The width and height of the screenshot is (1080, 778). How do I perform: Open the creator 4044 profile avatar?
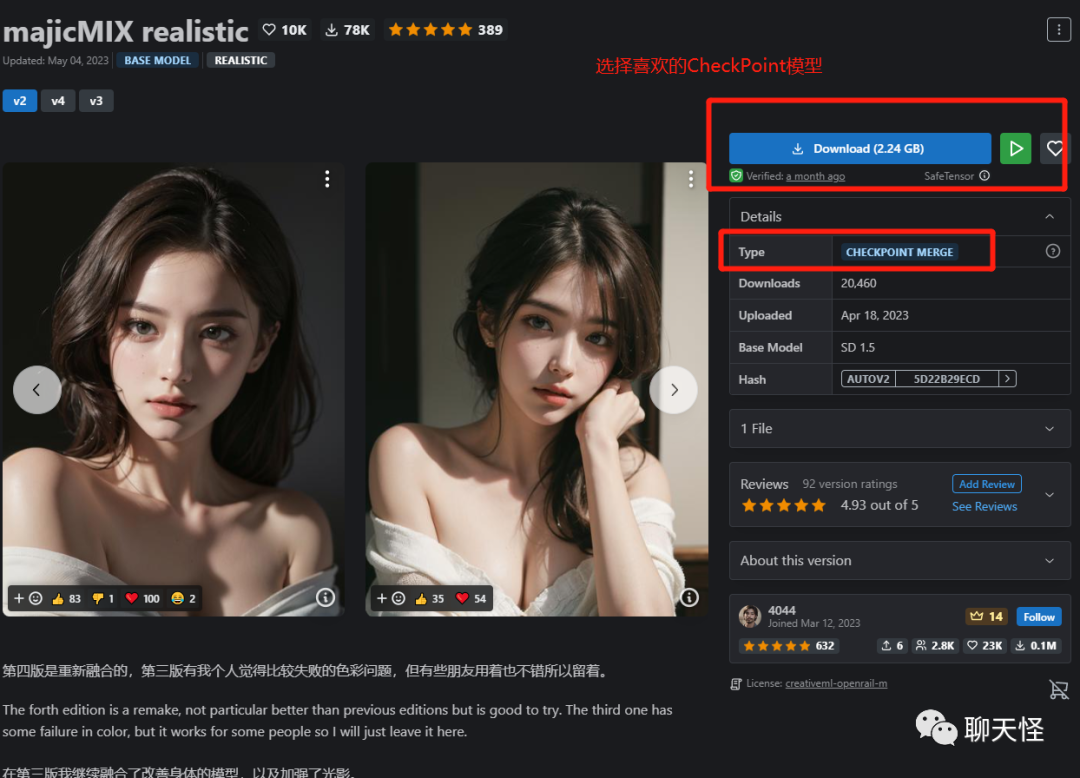(x=749, y=616)
